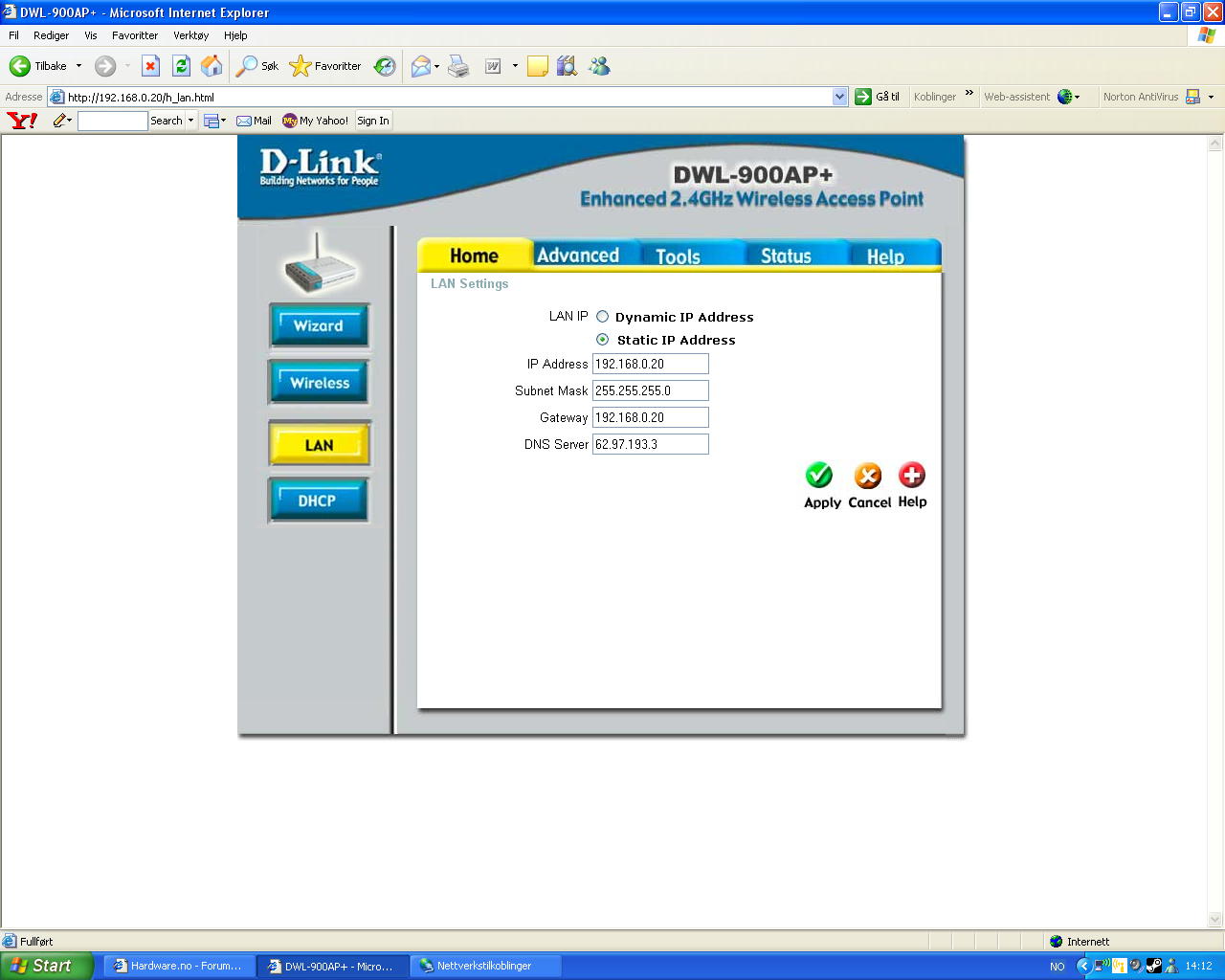Open the Fil menu

[13, 35]
